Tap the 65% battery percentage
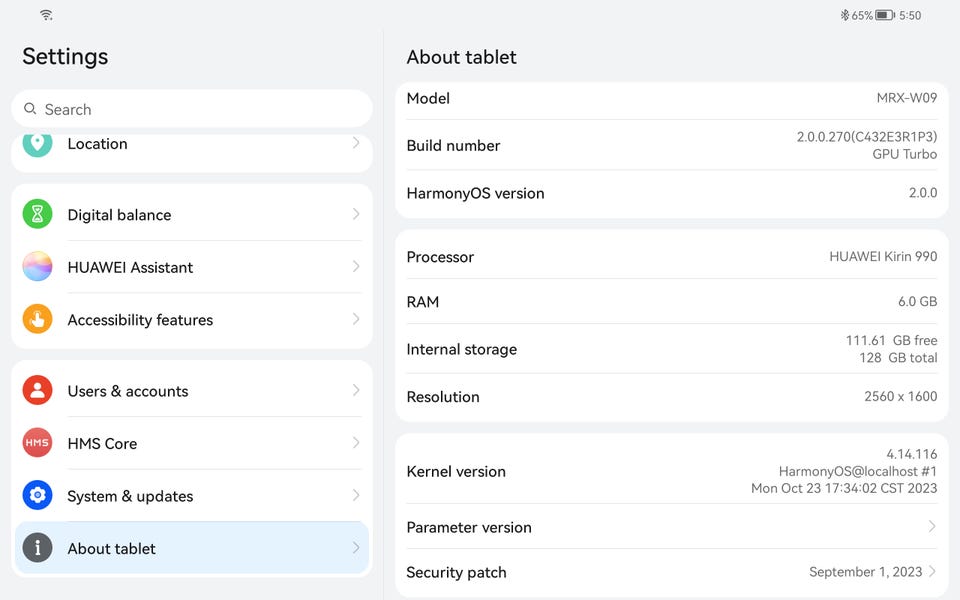Viewport: 960px width, 600px height. pyautogui.click(x=862, y=15)
